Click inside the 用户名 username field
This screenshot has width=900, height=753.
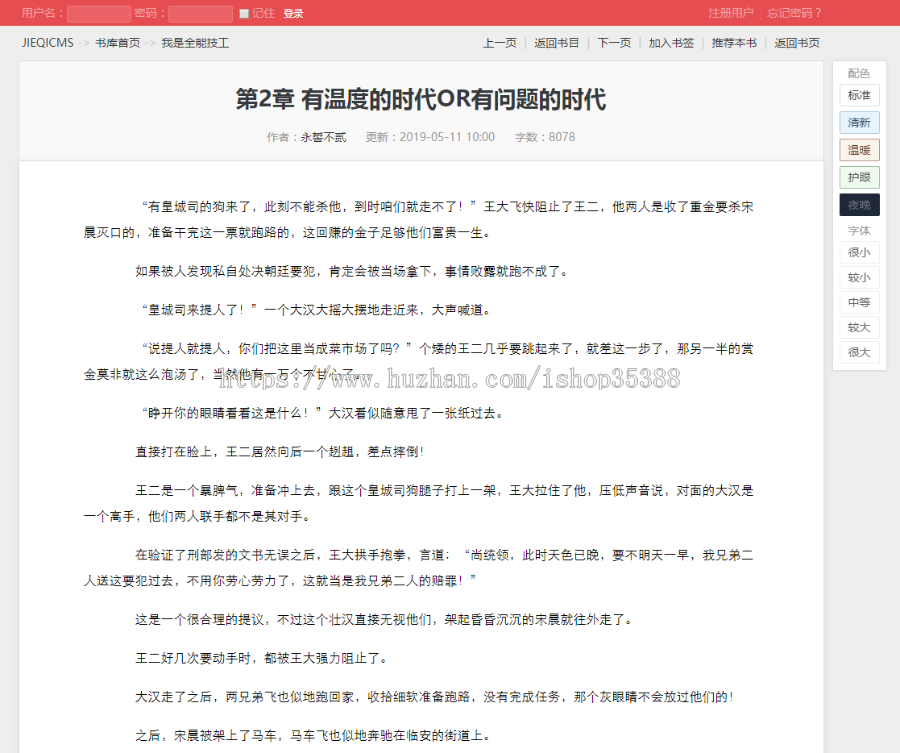click(x=96, y=13)
